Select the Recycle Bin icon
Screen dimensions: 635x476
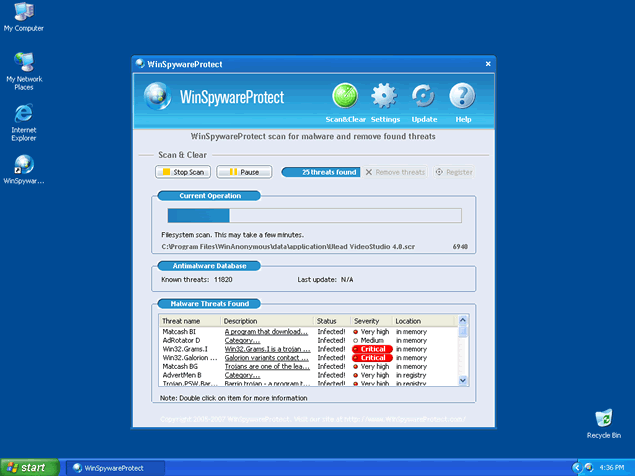pyautogui.click(x=603, y=419)
